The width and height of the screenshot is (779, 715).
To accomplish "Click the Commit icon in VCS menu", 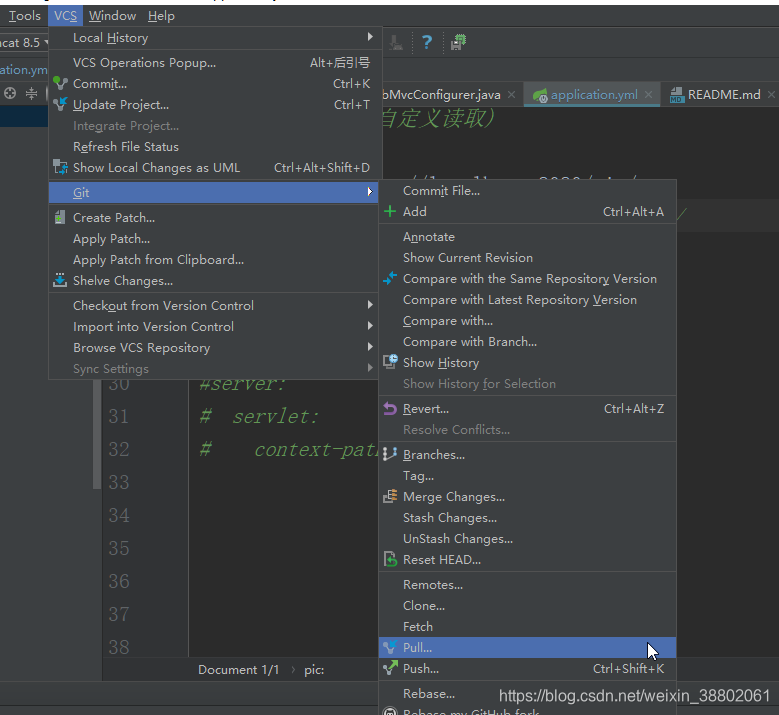I will [x=60, y=83].
